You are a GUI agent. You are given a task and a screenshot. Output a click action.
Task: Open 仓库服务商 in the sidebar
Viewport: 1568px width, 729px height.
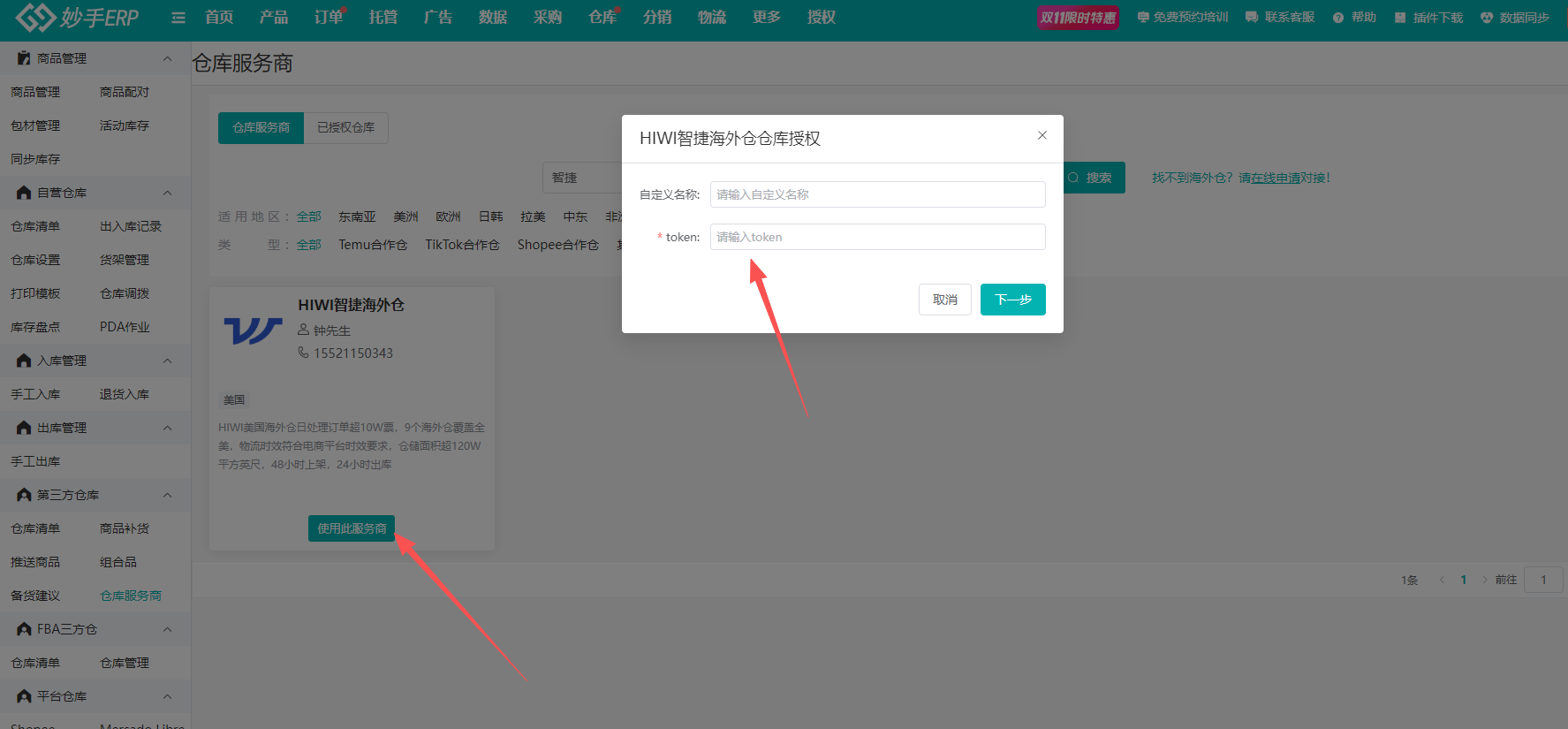coord(131,596)
